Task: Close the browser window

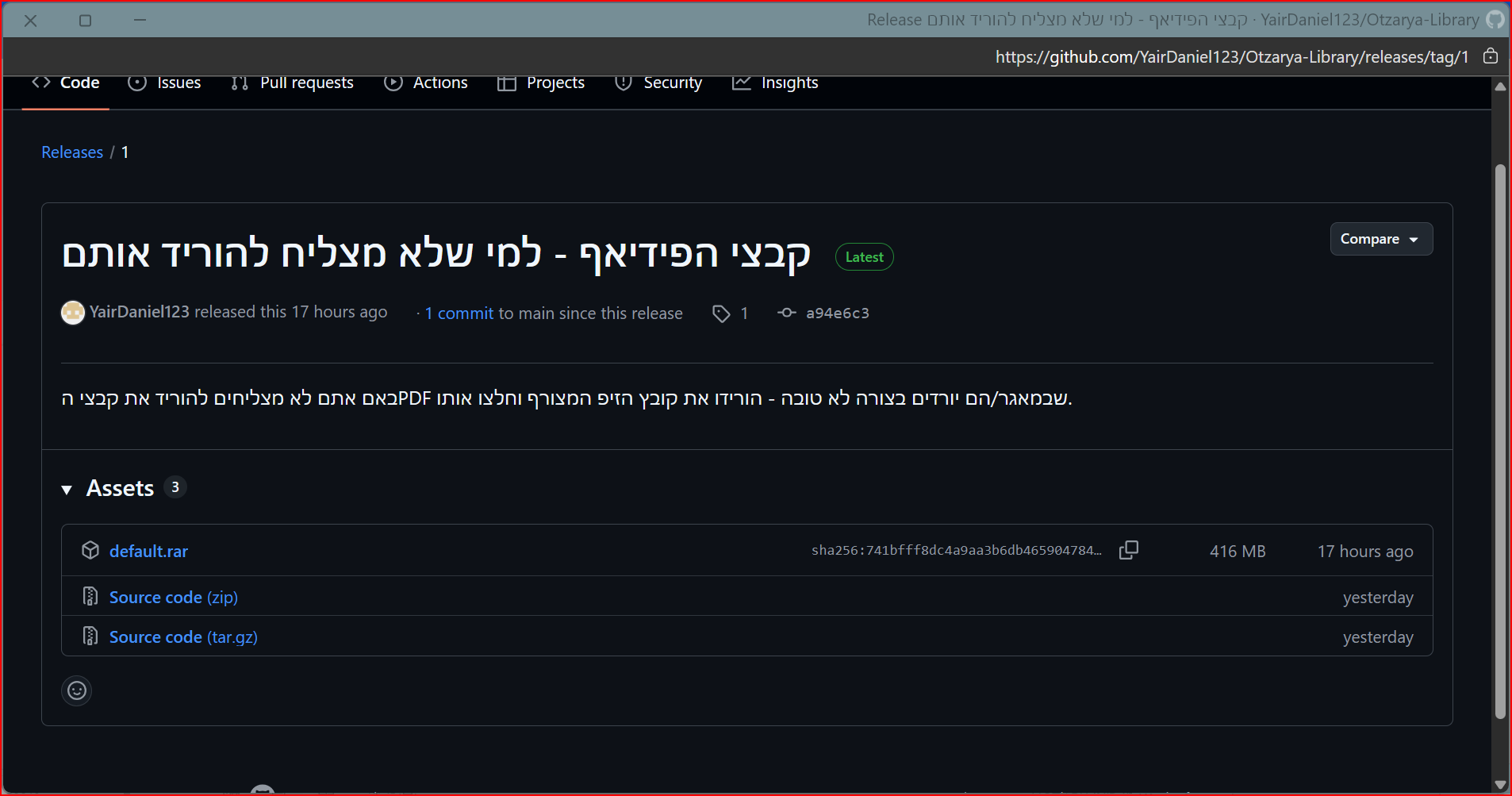Action: (x=31, y=21)
